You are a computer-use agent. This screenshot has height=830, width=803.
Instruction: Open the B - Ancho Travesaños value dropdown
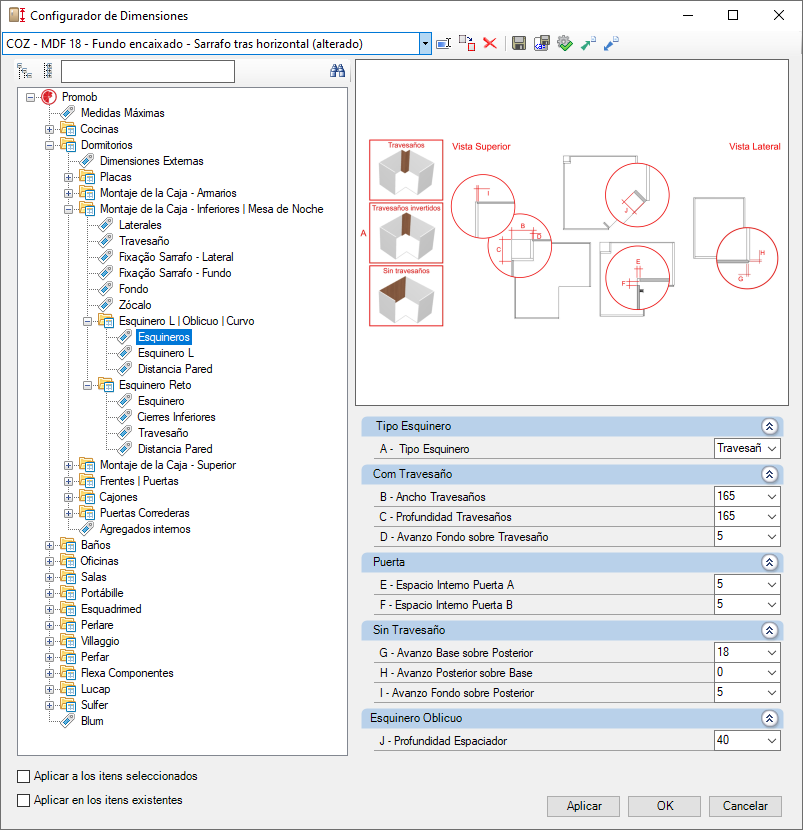click(772, 497)
